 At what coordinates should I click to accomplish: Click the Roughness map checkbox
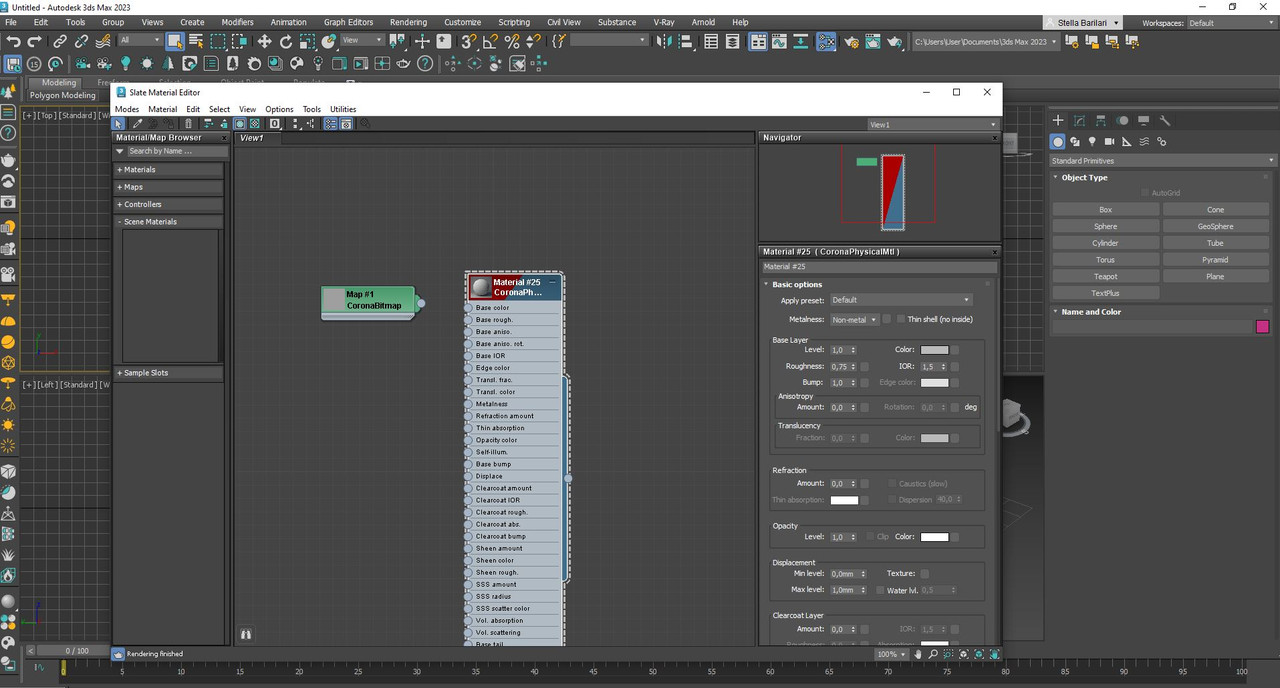[864, 367]
